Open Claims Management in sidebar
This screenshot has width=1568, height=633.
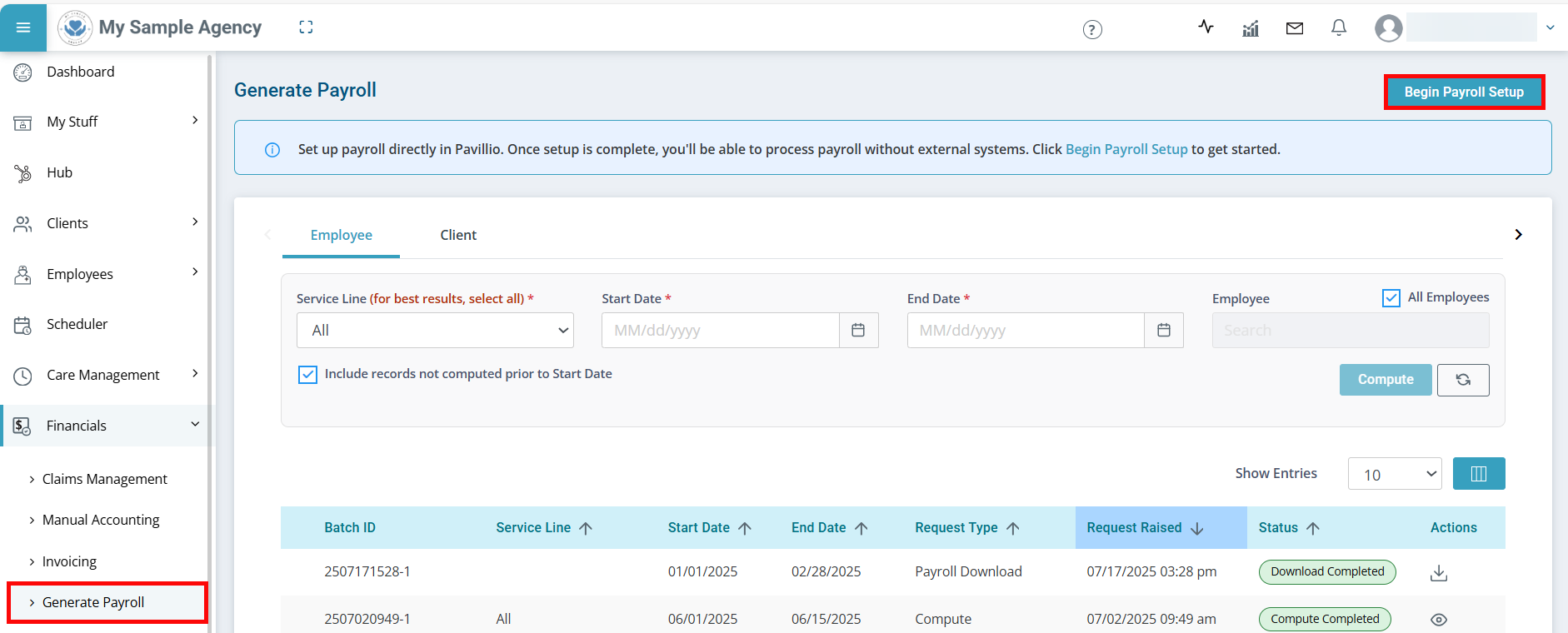click(104, 479)
